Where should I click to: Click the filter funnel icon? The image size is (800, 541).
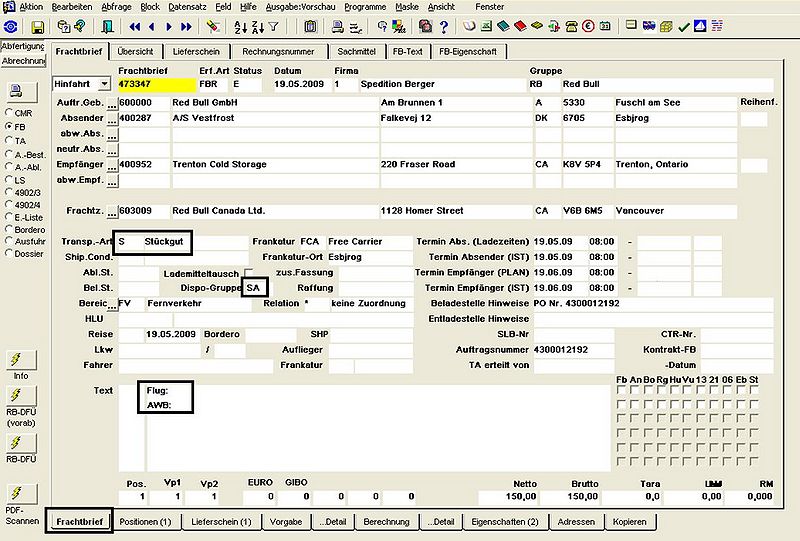pyautogui.click(x=273, y=27)
